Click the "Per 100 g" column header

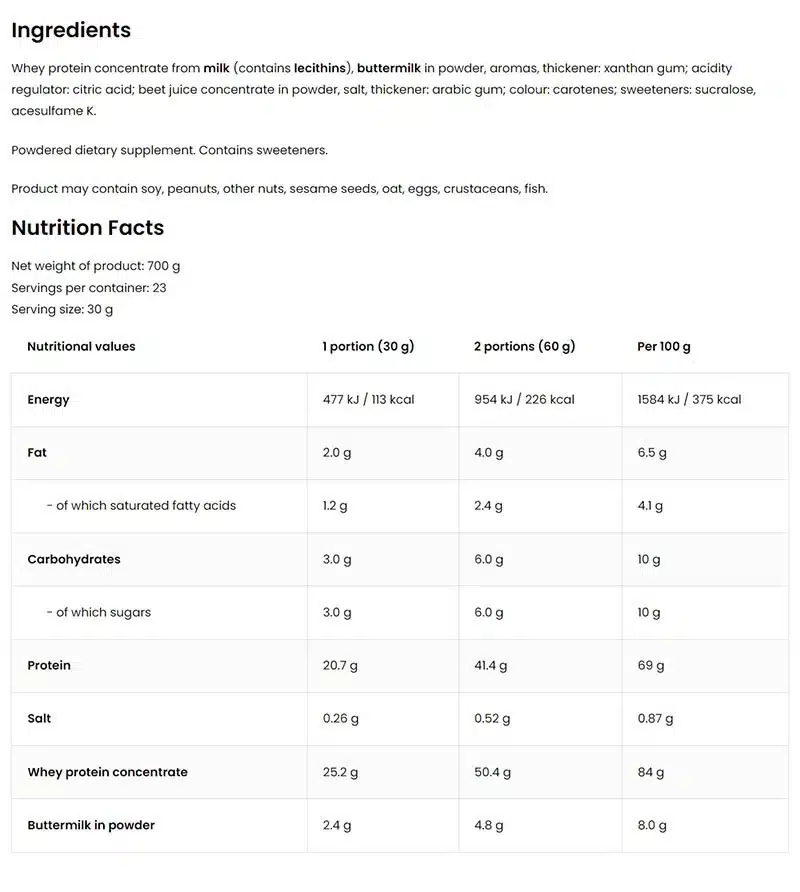(x=664, y=346)
